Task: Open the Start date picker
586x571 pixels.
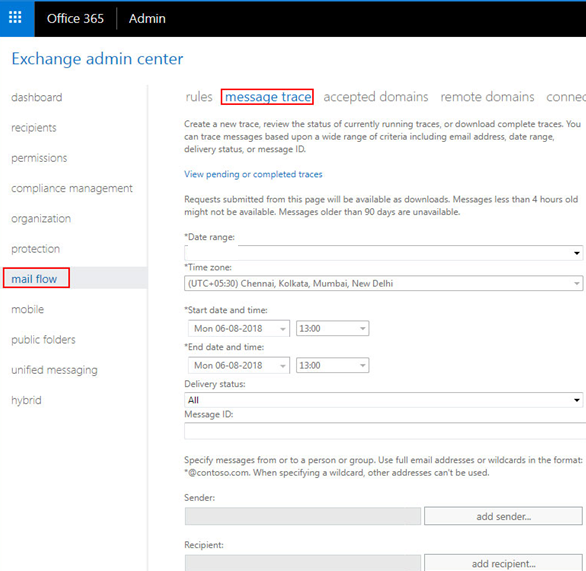Action: tap(239, 328)
